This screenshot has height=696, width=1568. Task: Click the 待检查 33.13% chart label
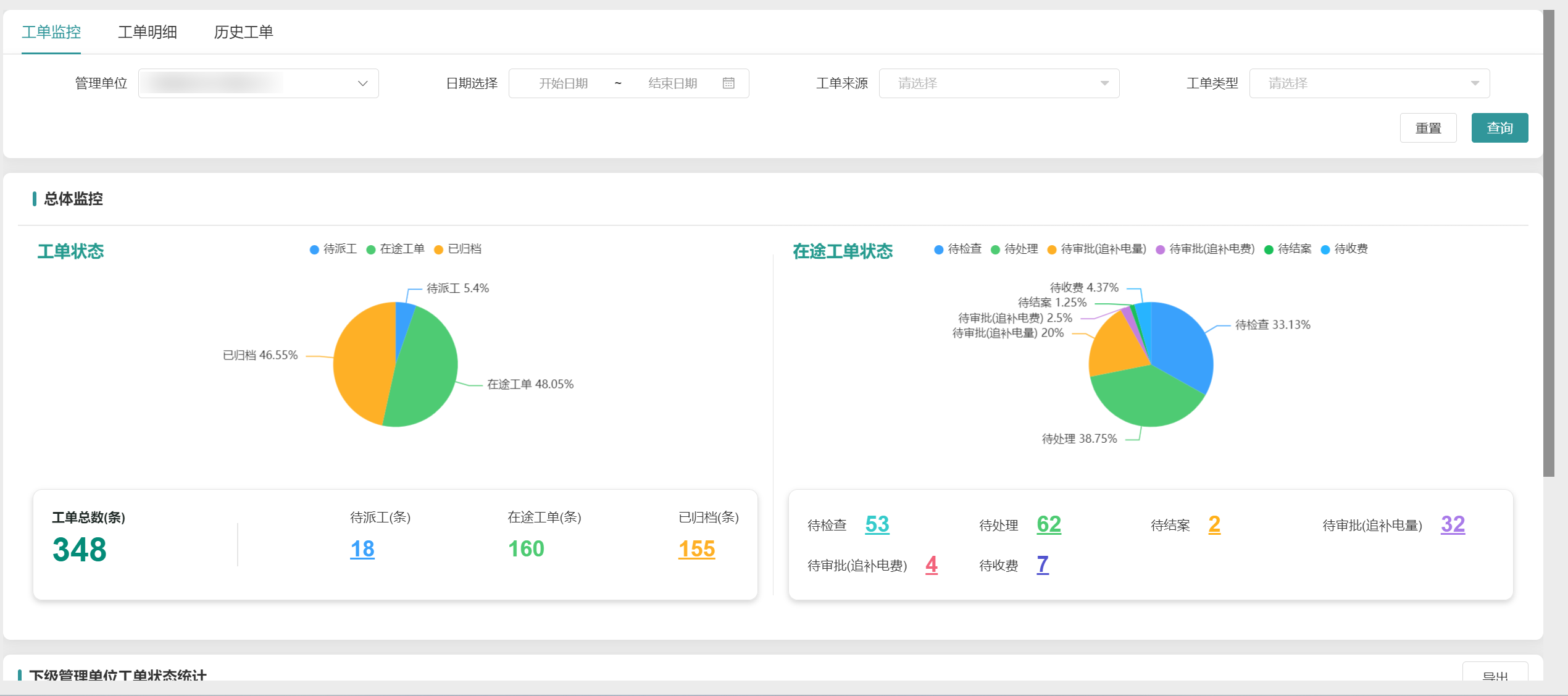[x=1272, y=325]
